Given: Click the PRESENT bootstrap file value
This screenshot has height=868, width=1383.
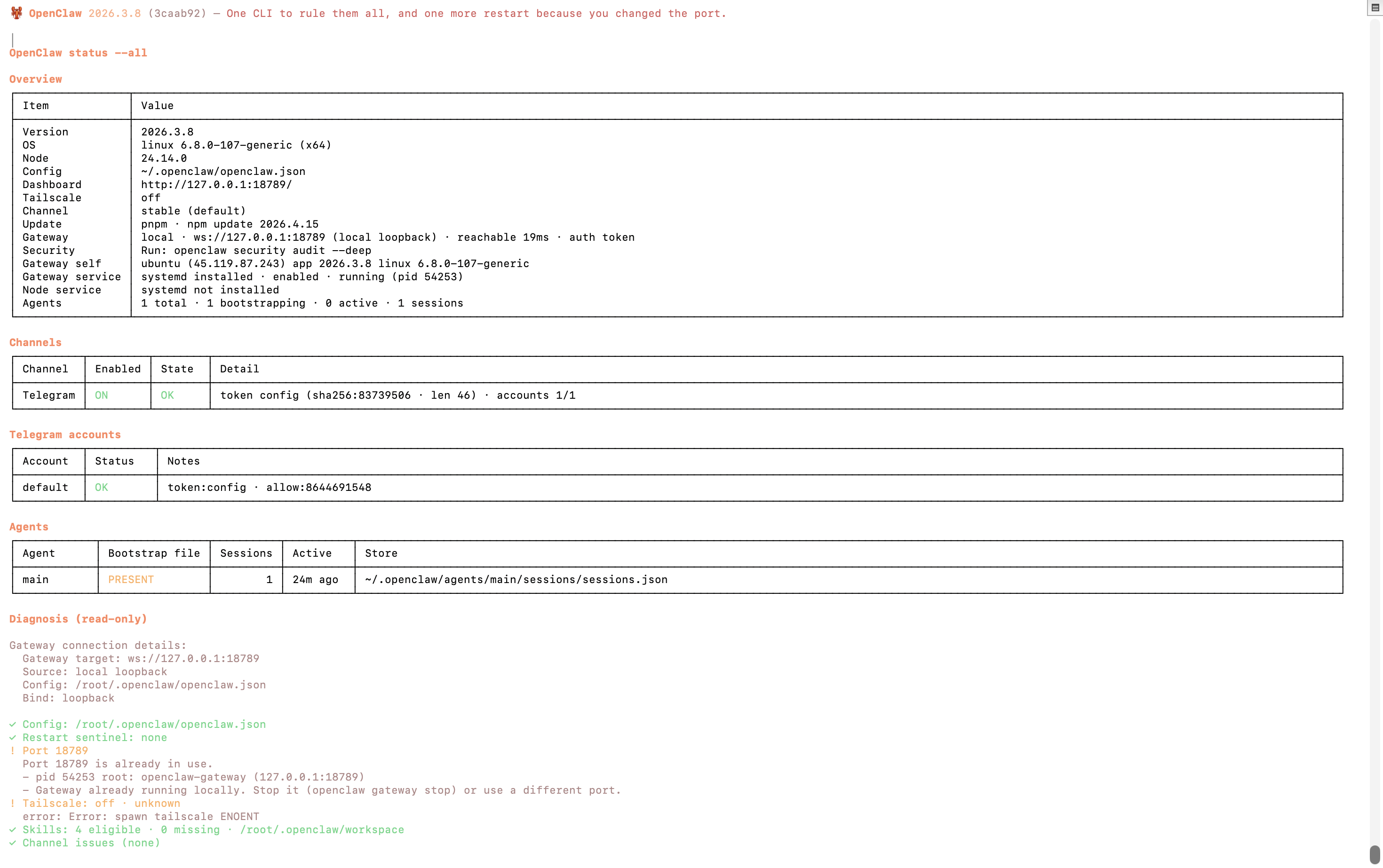Looking at the screenshot, I should point(131,580).
